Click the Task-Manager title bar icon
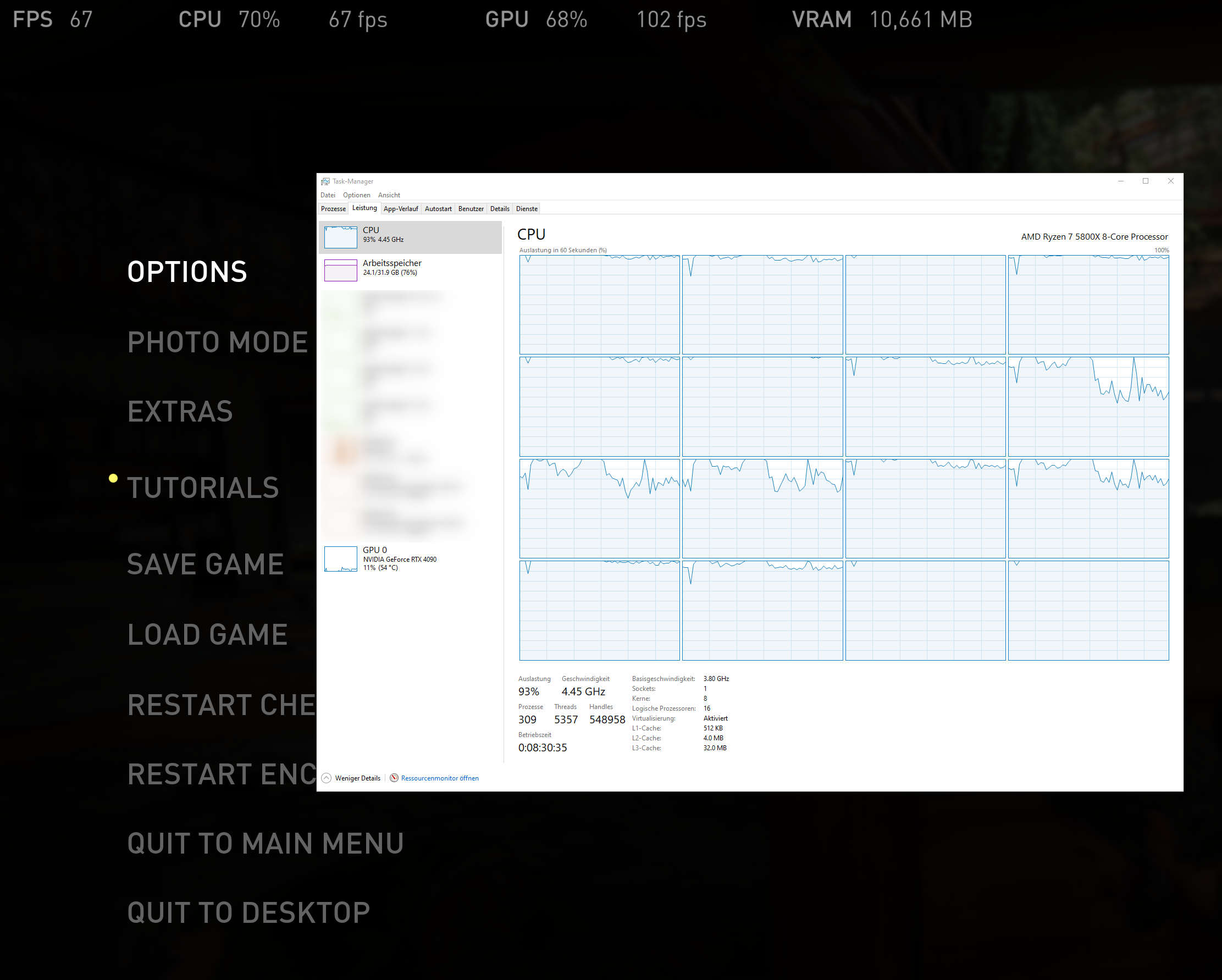1222x980 pixels. coord(325,181)
